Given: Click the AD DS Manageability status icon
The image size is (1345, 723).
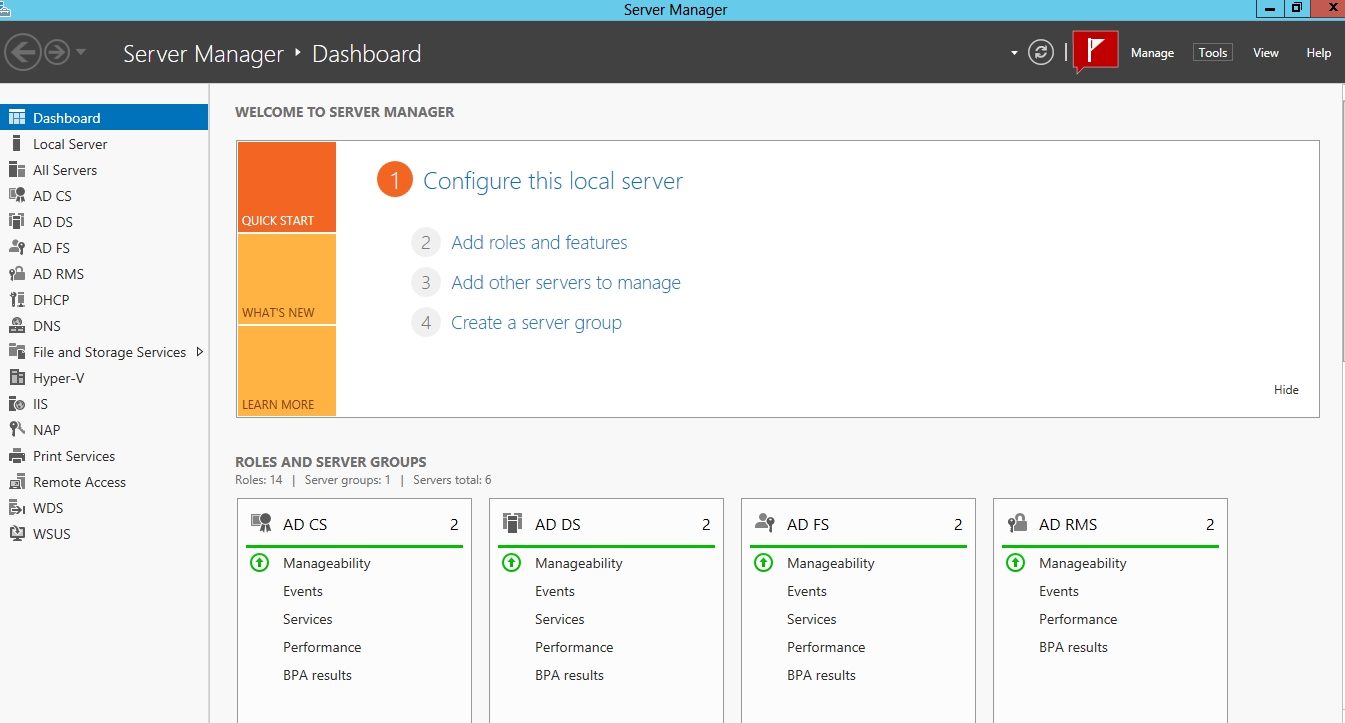Looking at the screenshot, I should [511, 563].
